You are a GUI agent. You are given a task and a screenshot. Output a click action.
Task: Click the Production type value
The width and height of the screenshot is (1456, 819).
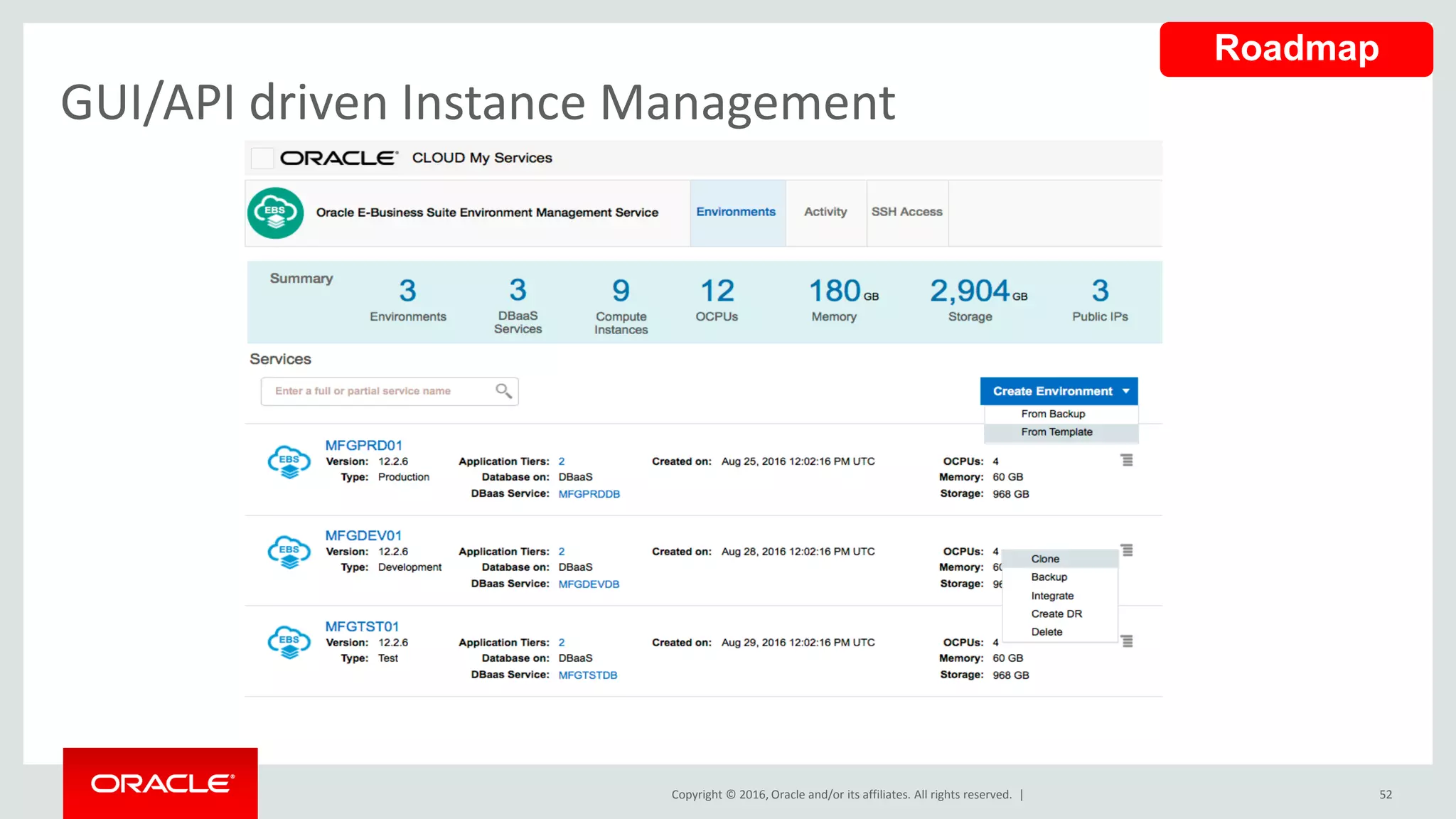[x=404, y=477]
